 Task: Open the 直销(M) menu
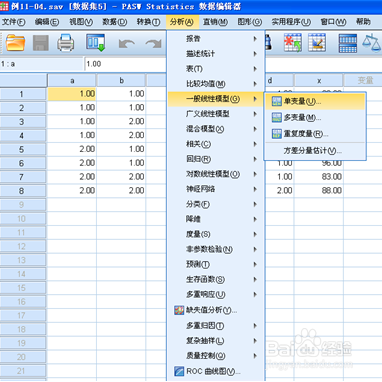215,22
